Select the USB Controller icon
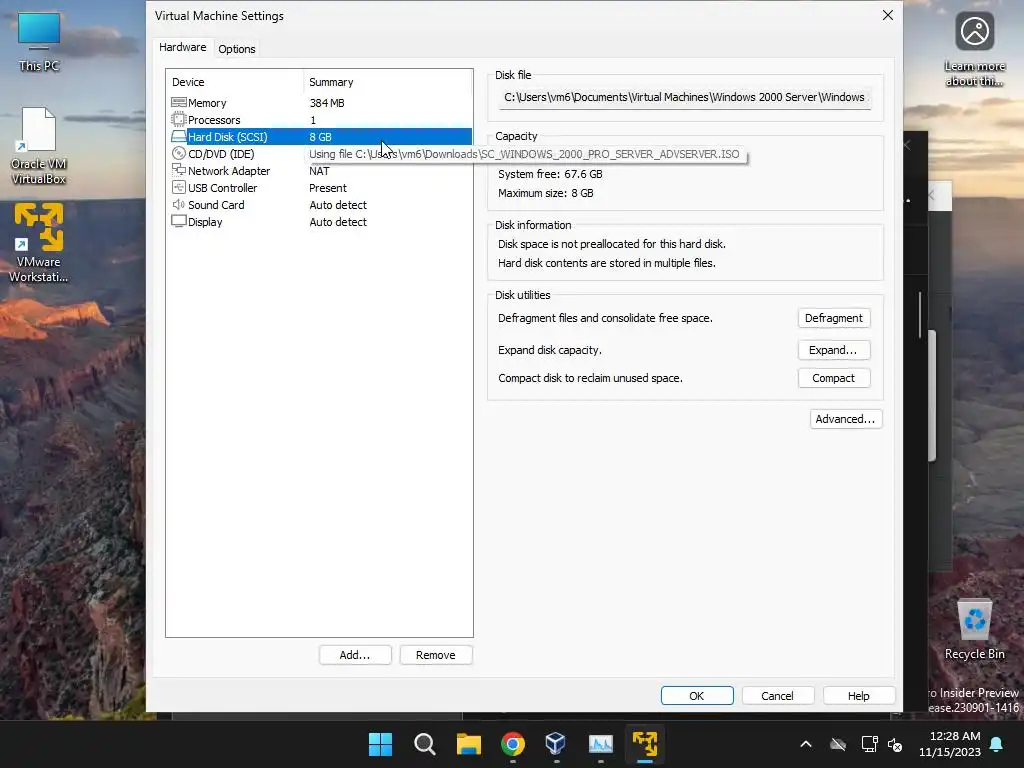The image size is (1024, 768). [178, 187]
